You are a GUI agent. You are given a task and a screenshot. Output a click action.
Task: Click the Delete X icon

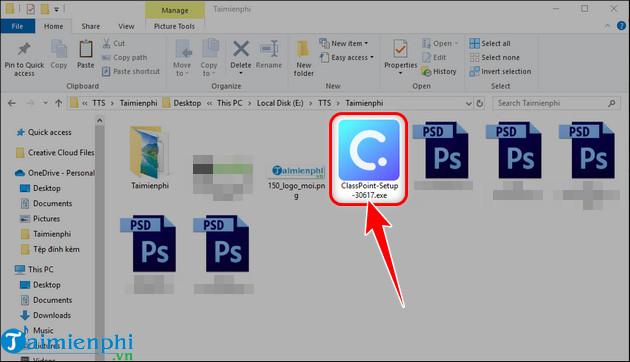pyautogui.click(x=241, y=49)
